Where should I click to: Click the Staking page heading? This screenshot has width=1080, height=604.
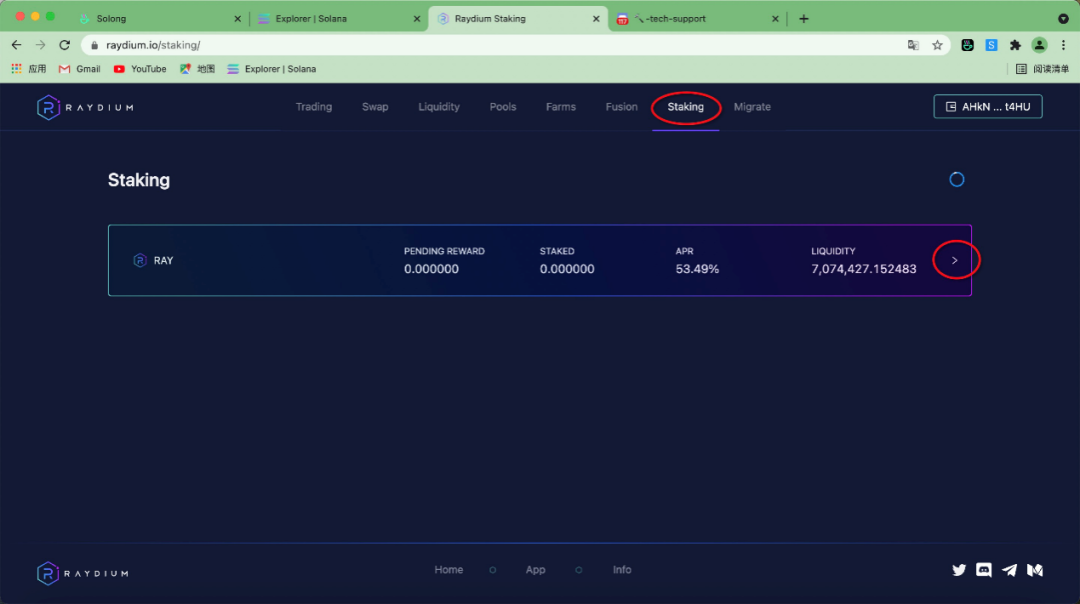(x=138, y=180)
